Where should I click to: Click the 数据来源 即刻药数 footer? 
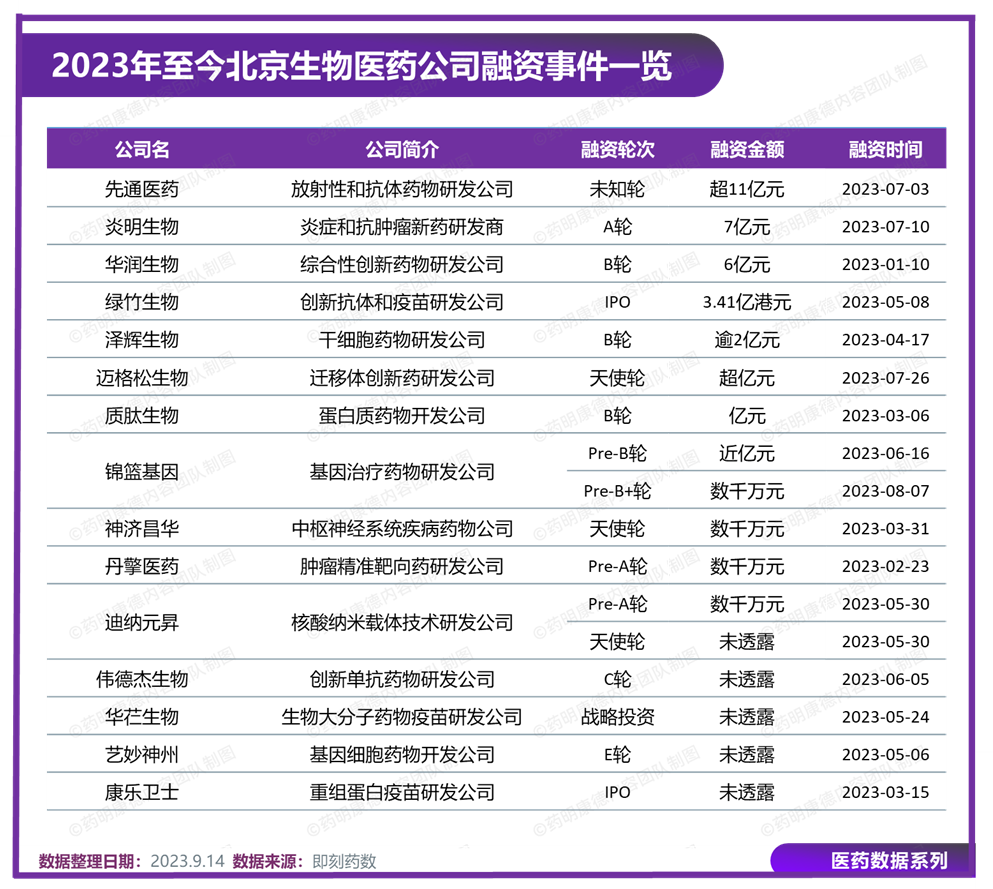point(305,861)
